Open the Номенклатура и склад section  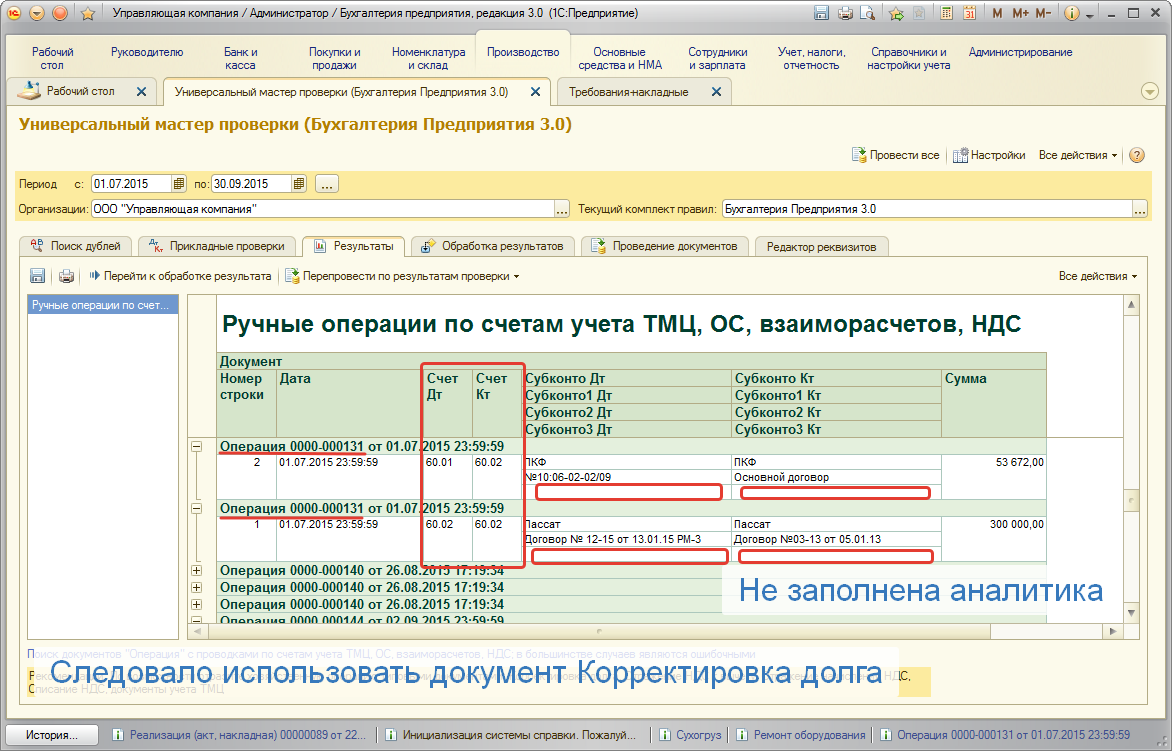(x=428, y=58)
